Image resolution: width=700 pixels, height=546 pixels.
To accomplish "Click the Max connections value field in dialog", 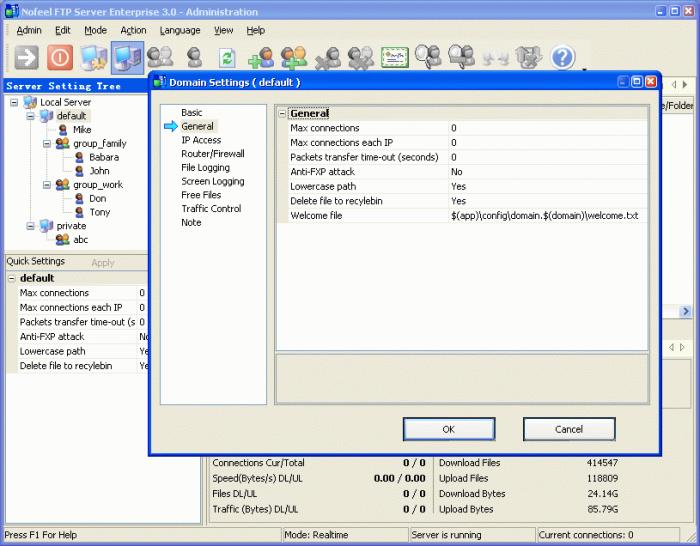I will [x=548, y=128].
